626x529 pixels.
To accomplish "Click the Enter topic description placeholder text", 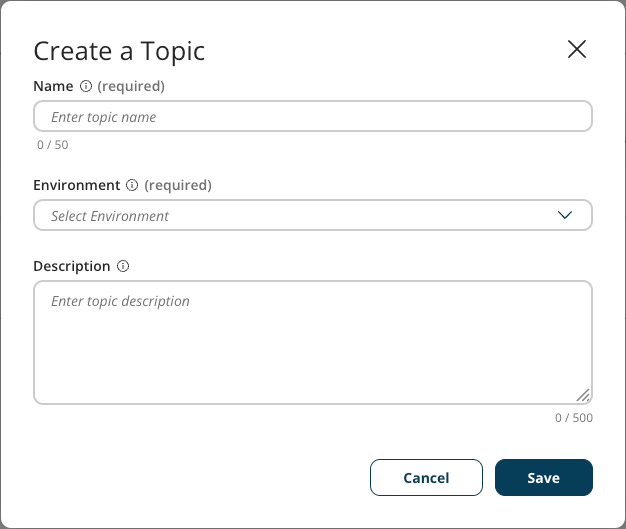I will (x=120, y=301).
